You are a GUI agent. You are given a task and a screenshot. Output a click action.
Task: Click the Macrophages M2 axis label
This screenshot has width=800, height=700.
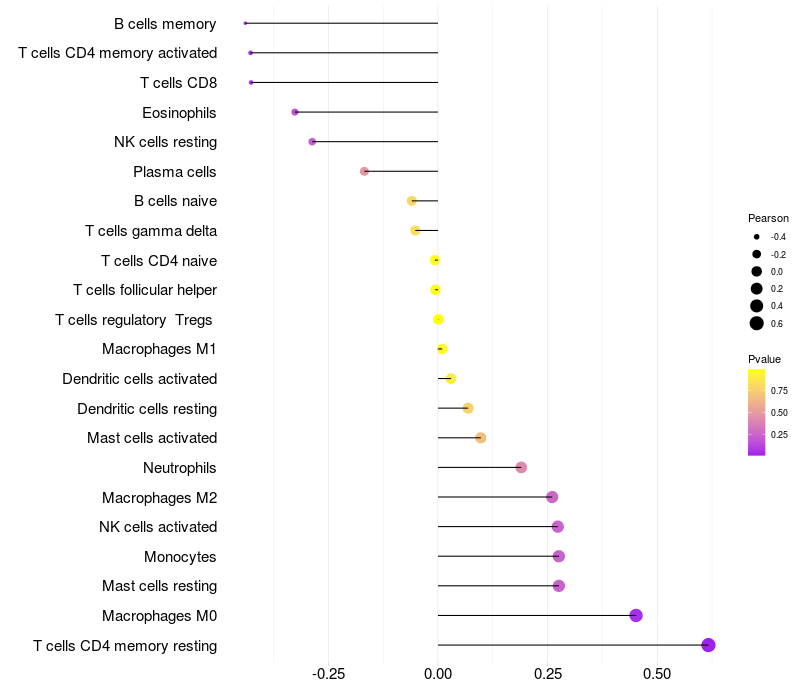tap(160, 497)
